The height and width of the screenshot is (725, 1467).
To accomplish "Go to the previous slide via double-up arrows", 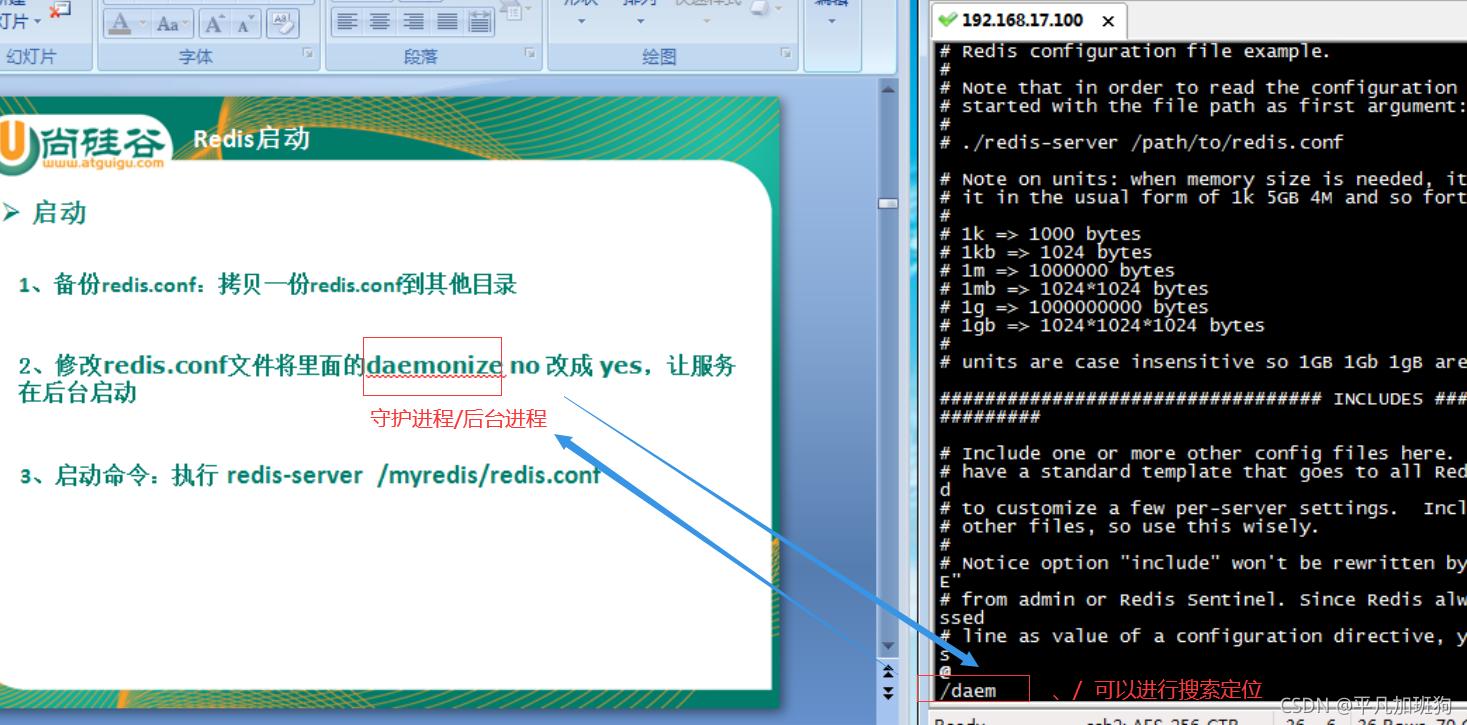I will pos(887,670).
